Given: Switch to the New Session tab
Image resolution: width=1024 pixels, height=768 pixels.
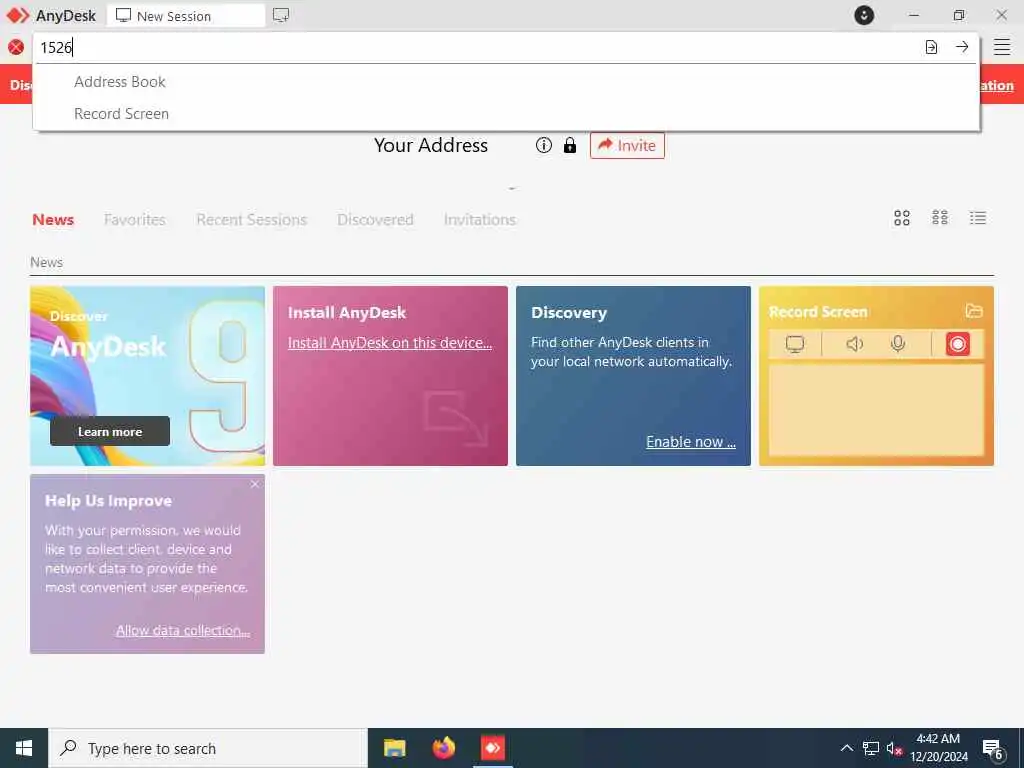Looking at the screenshot, I should coord(186,16).
